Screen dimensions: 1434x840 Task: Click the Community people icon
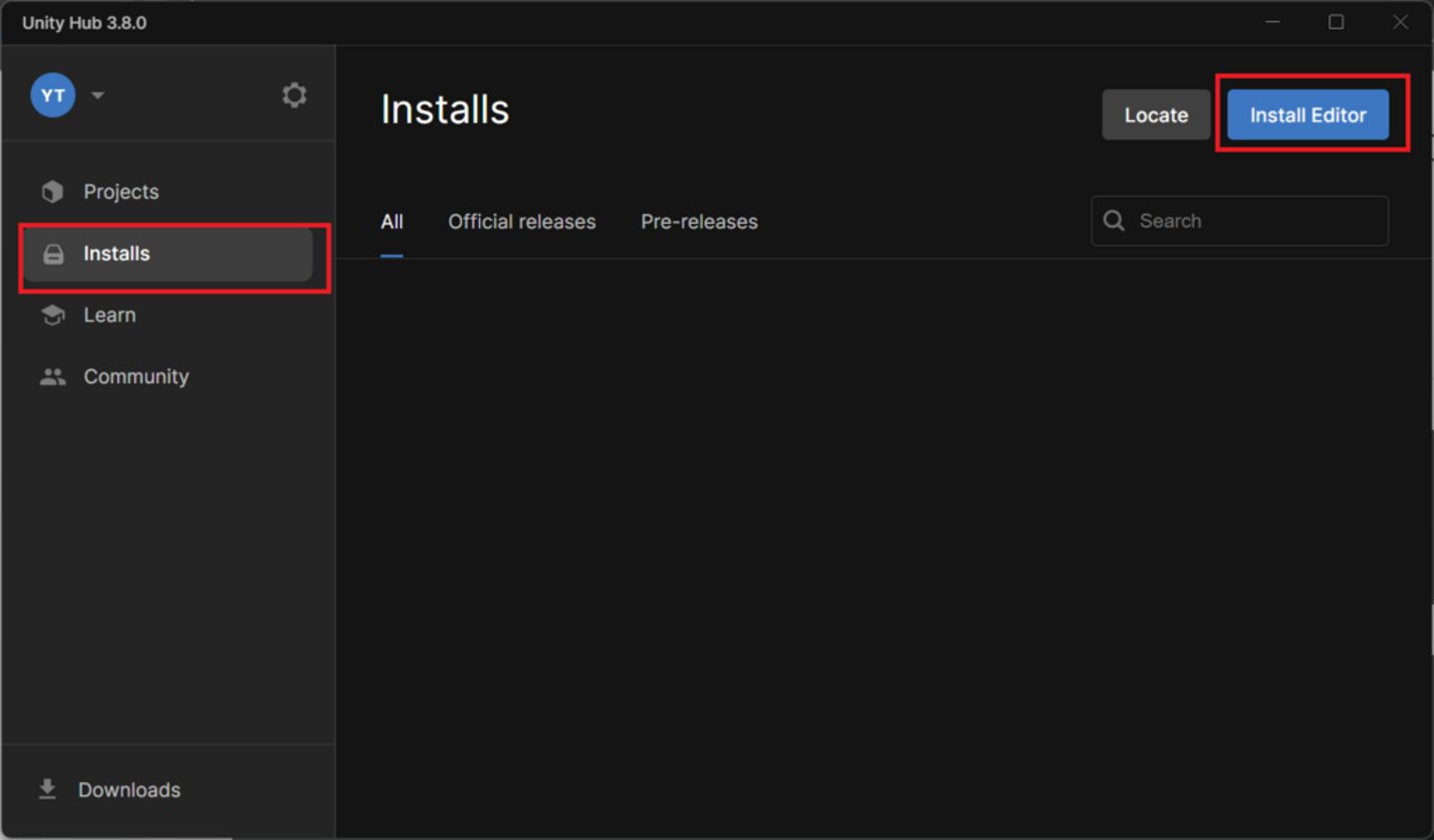(53, 377)
